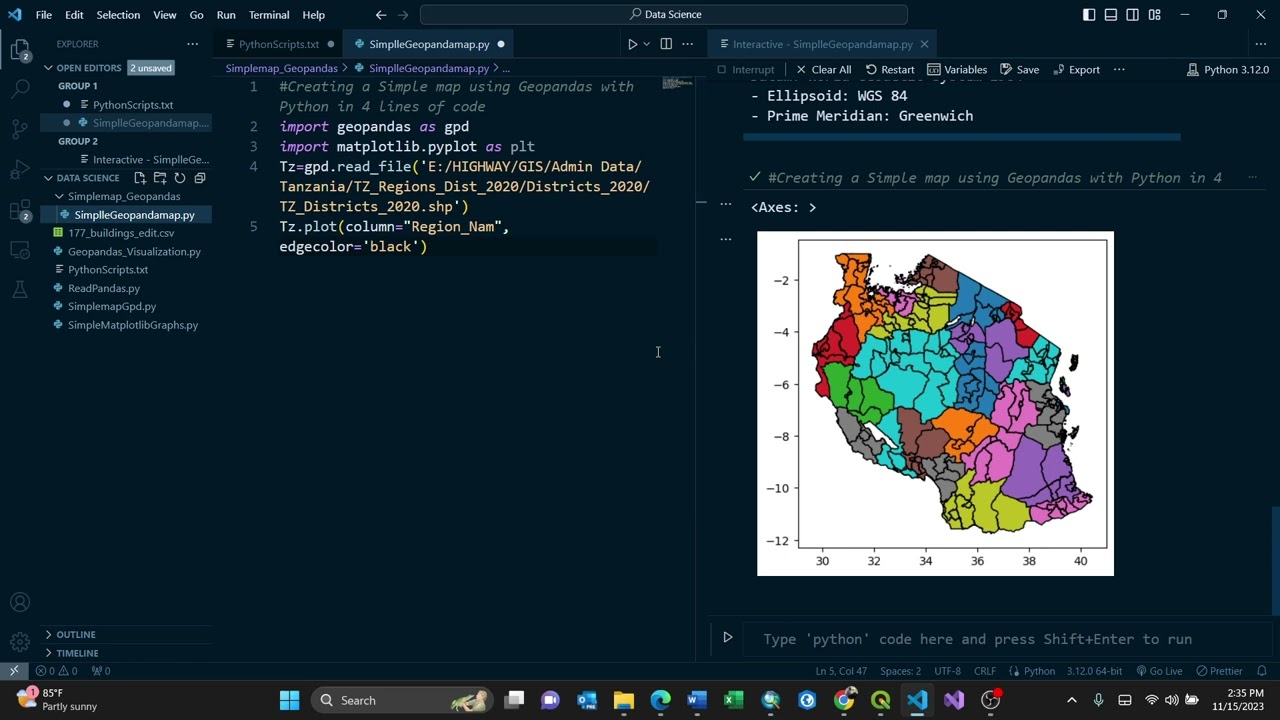The height and width of the screenshot is (720, 1280).
Task: Start Go Live server
Action: (1159, 671)
